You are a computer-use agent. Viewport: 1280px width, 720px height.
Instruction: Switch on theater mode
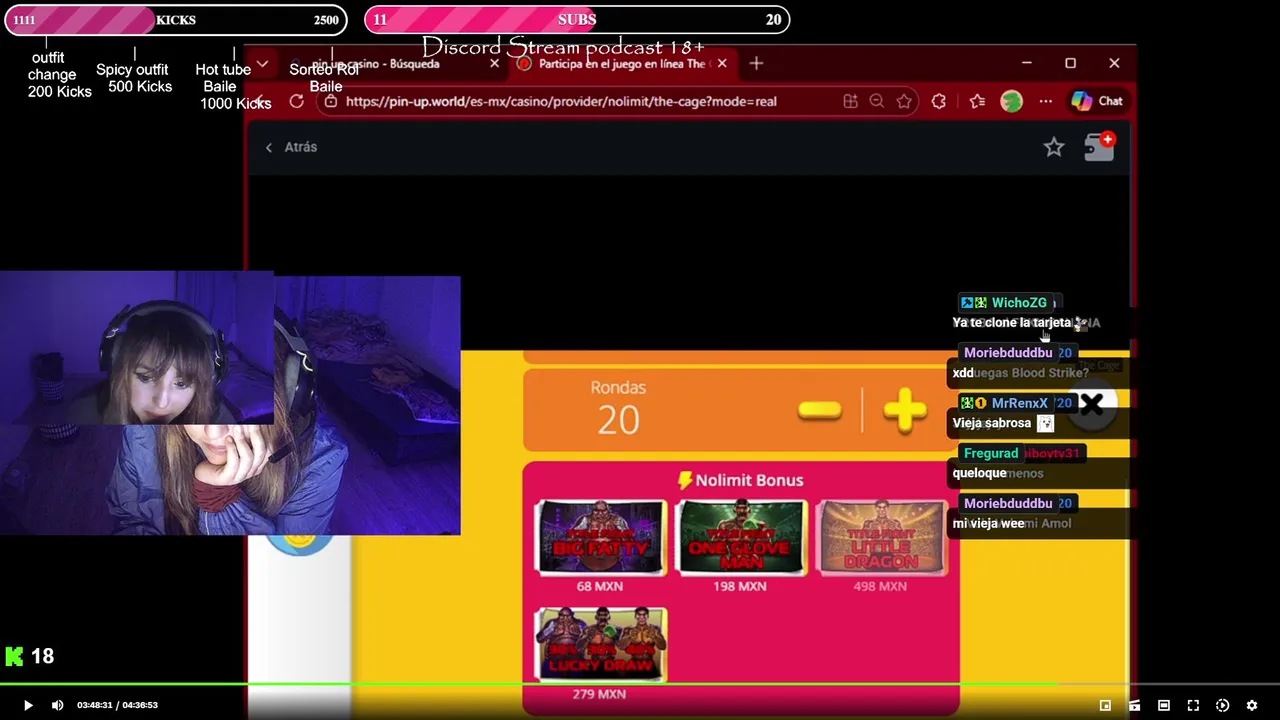click(1164, 705)
